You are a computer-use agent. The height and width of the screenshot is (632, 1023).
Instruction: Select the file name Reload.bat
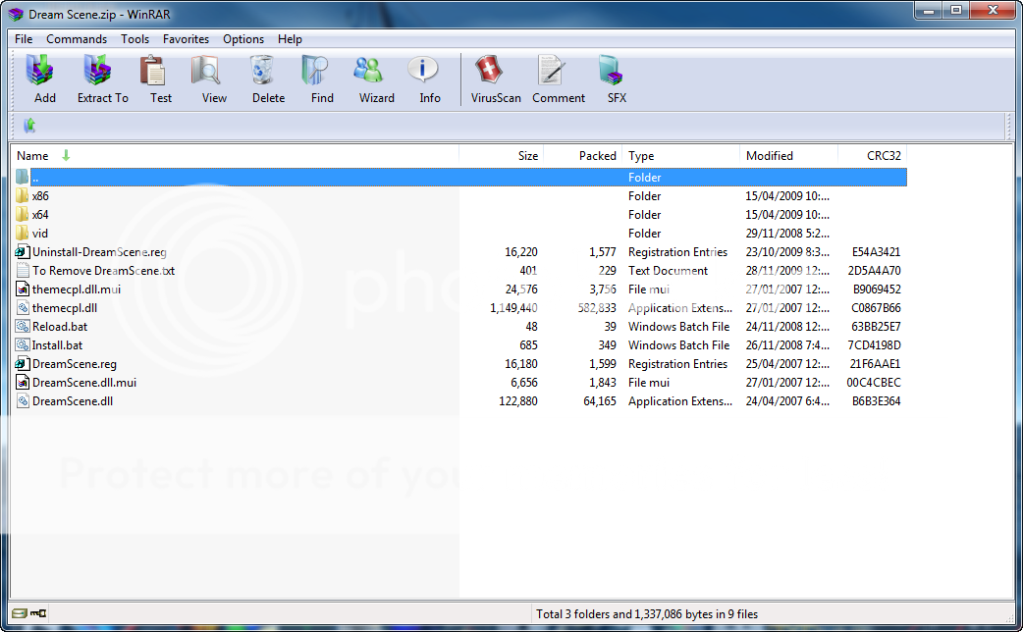click(59, 326)
